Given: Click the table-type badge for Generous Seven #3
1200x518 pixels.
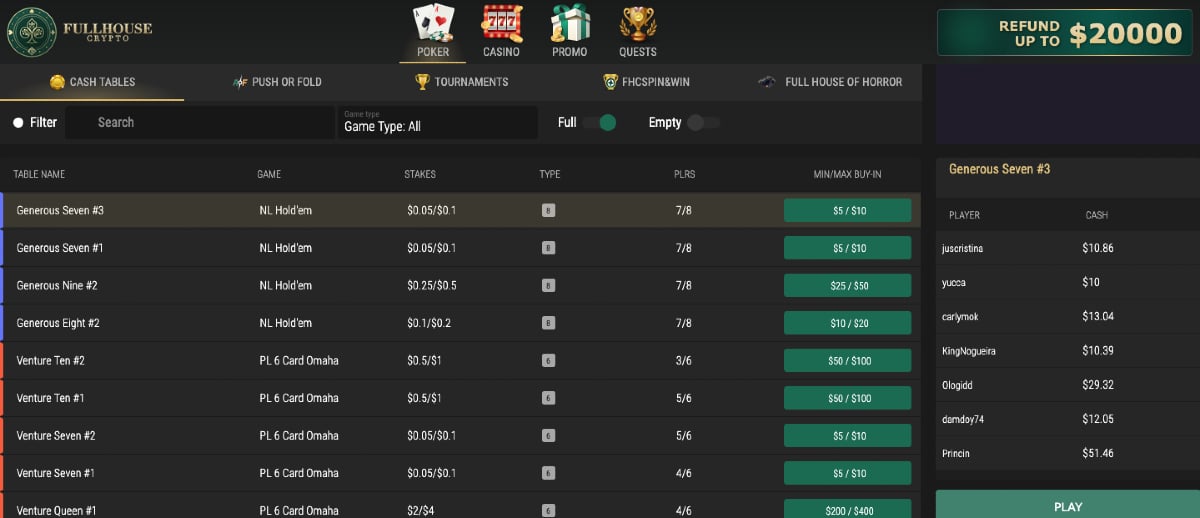Looking at the screenshot, I should (548, 210).
